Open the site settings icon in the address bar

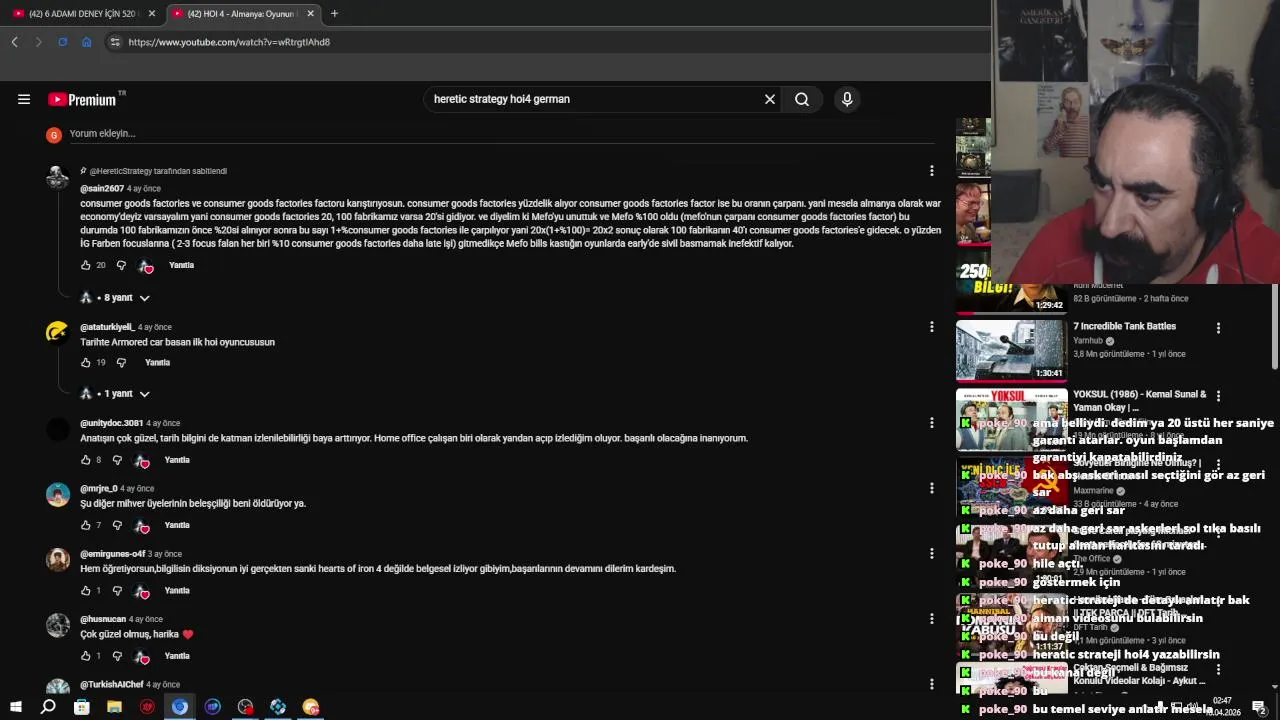click(115, 42)
